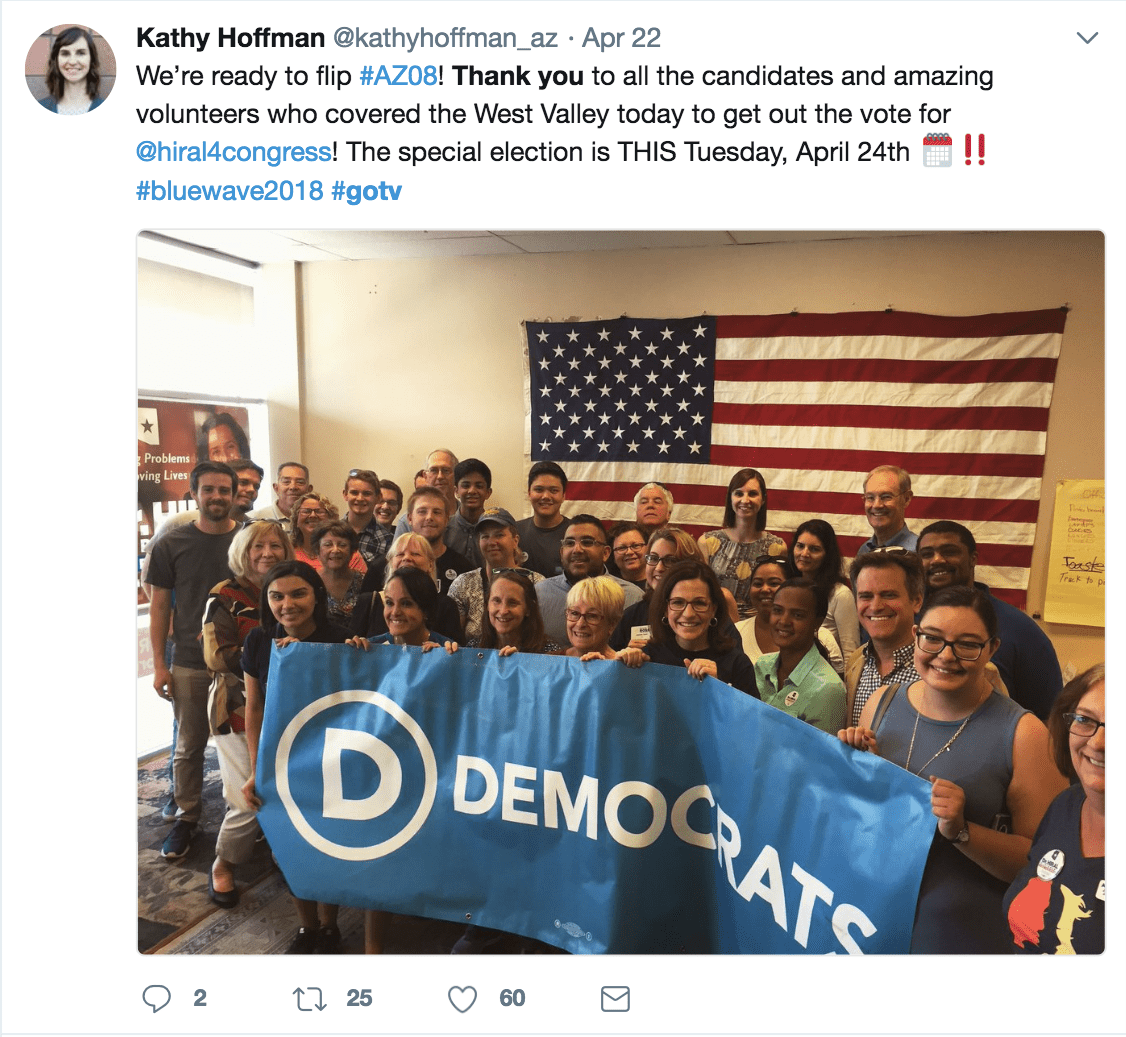Open the @kathyhoffman_az handle link

coord(445,37)
